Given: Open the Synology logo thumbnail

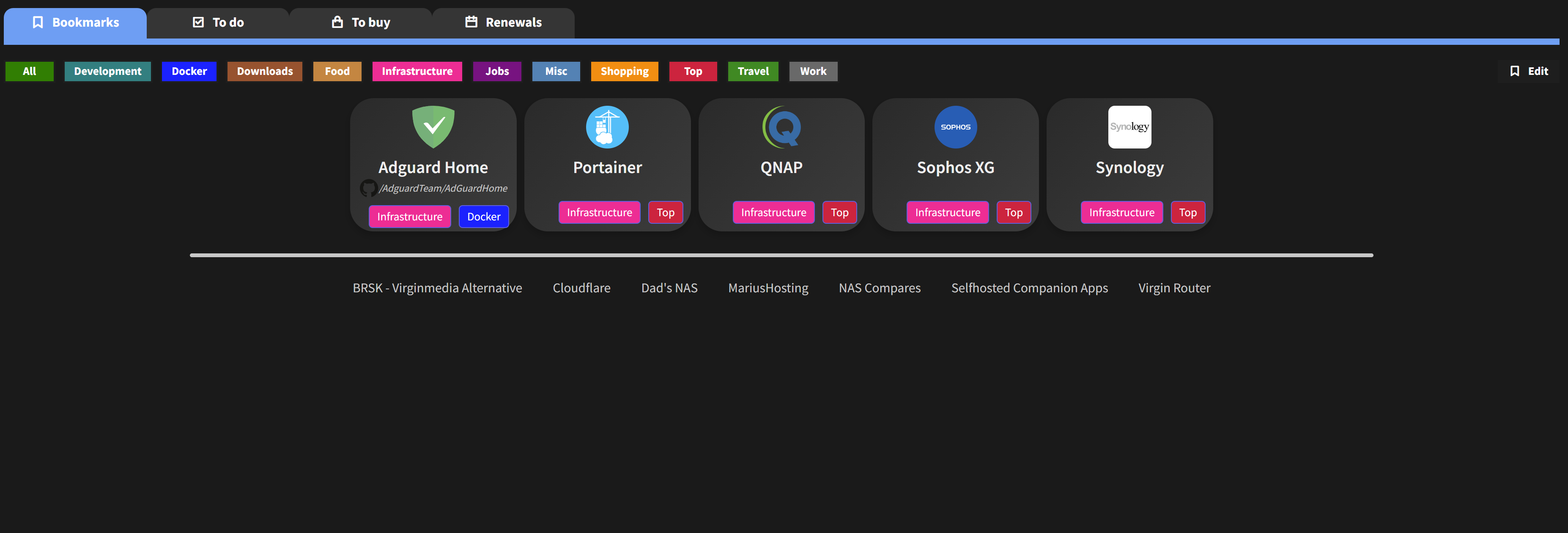Looking at the screenshot, I should (x=1130, y=127).
